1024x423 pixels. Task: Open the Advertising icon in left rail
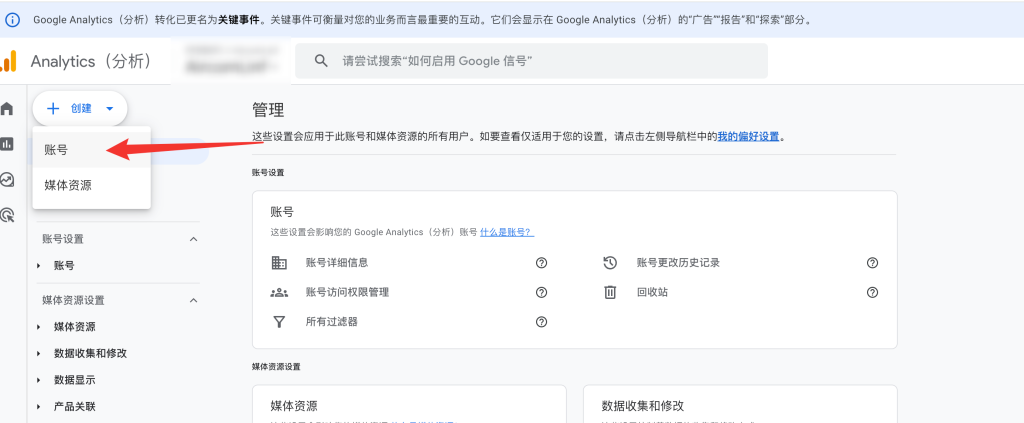pos(7,215)
